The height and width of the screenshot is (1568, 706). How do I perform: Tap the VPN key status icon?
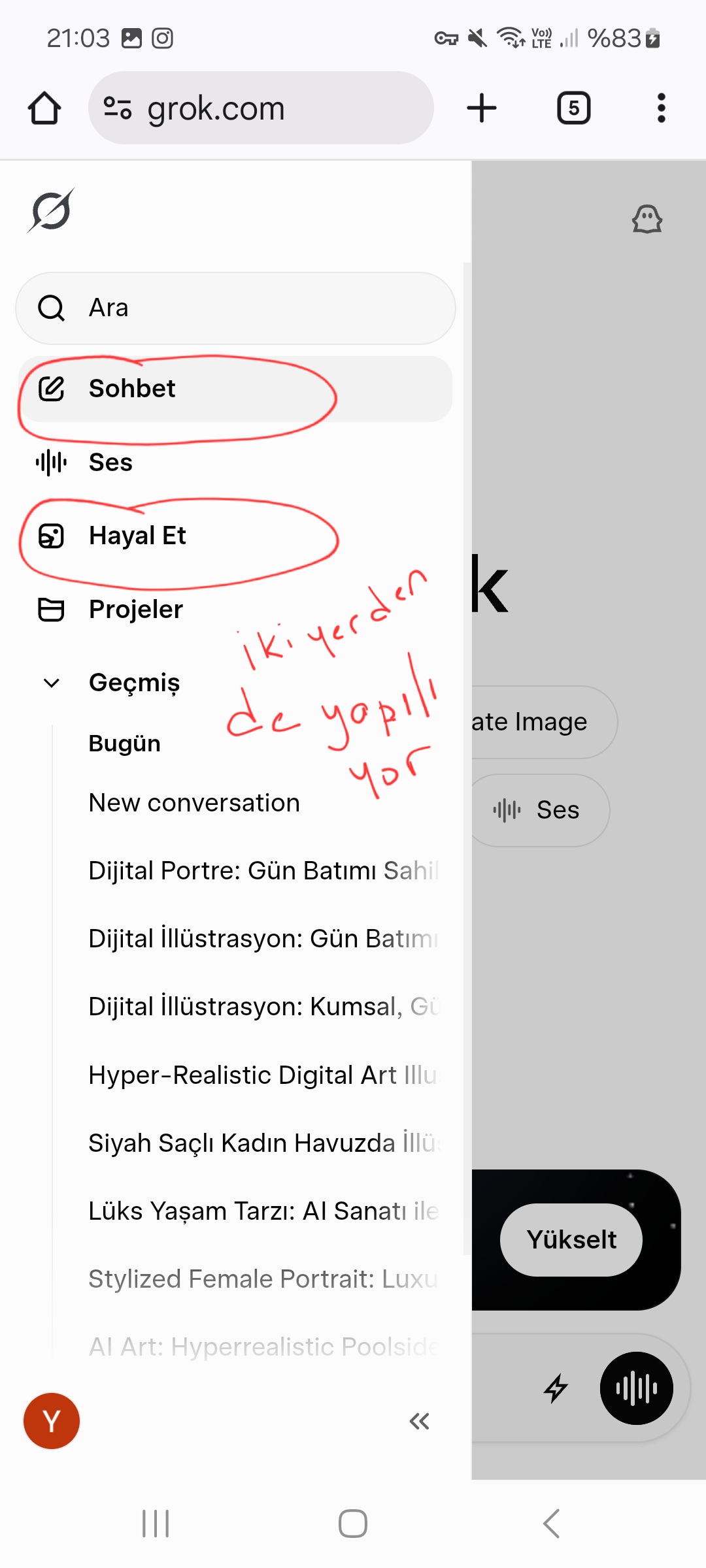446,39
